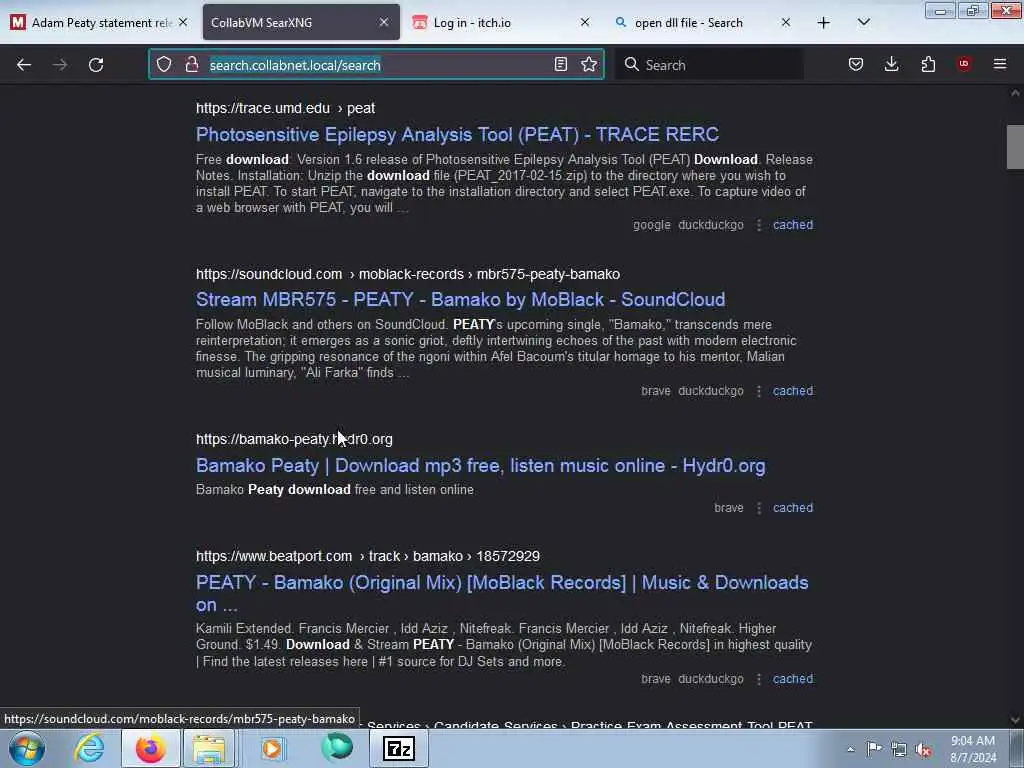1024x768 pixels.
Task: Open cached link for TRACE RERC result
Action: 793,225
